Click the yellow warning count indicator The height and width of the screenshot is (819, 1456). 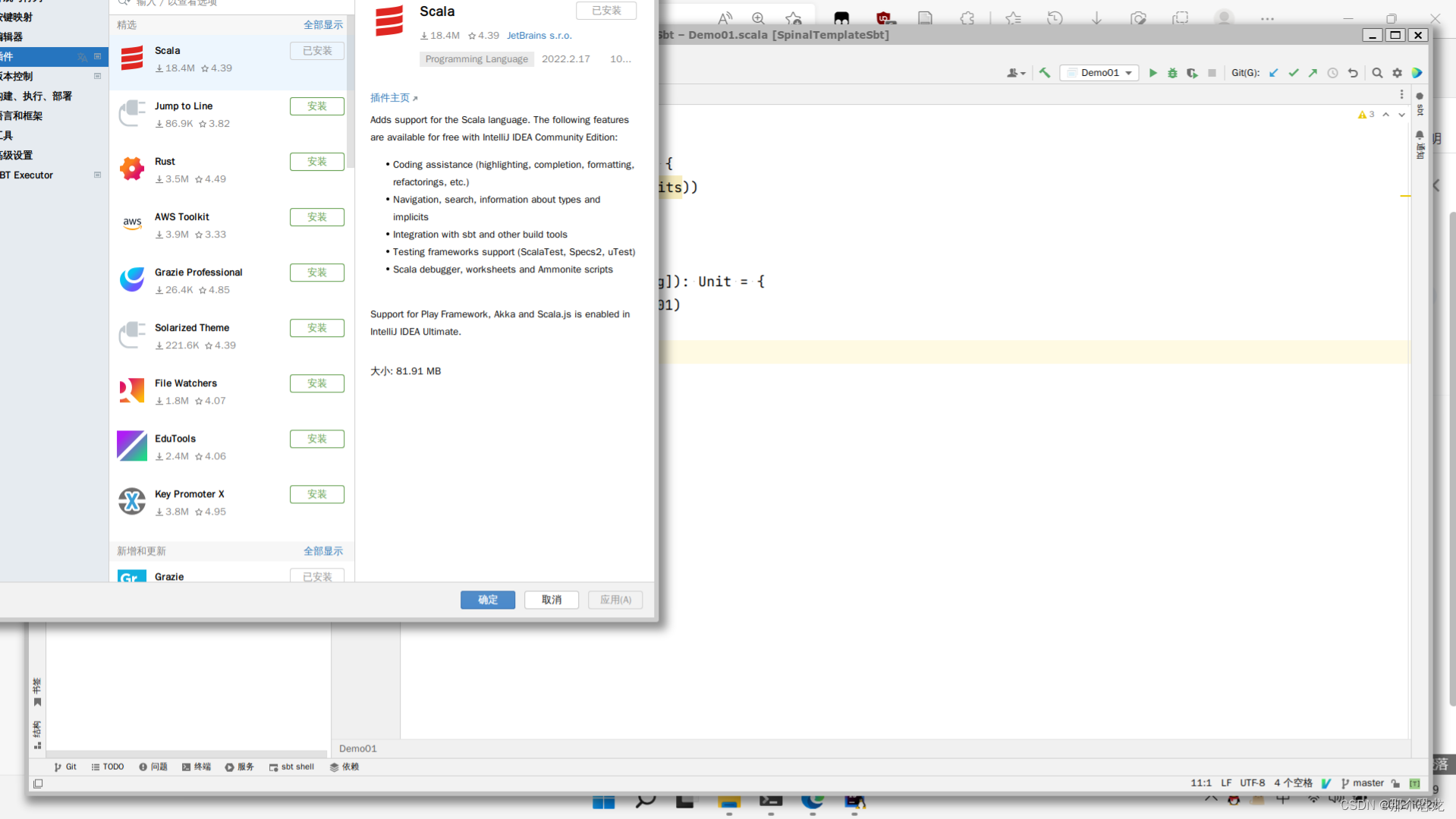tap(1366, 115)
